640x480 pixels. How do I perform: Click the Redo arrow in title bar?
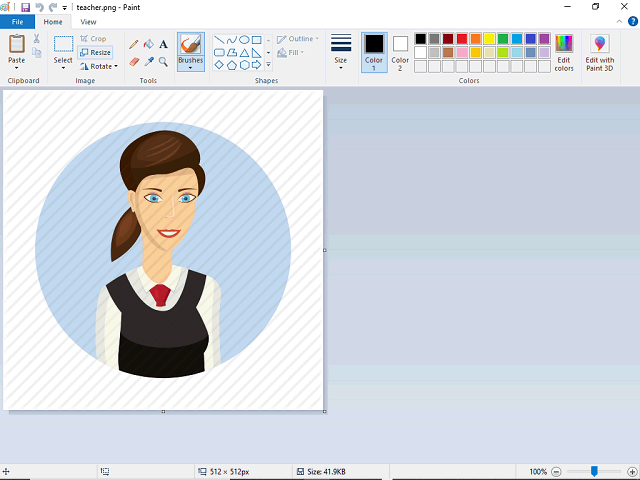click(53, 7)
